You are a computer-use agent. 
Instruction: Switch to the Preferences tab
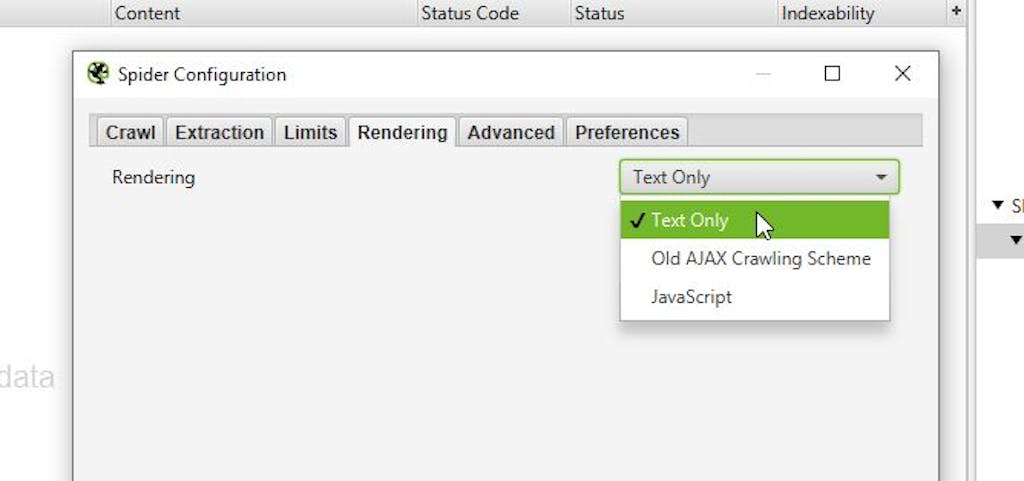coord(627,133)
